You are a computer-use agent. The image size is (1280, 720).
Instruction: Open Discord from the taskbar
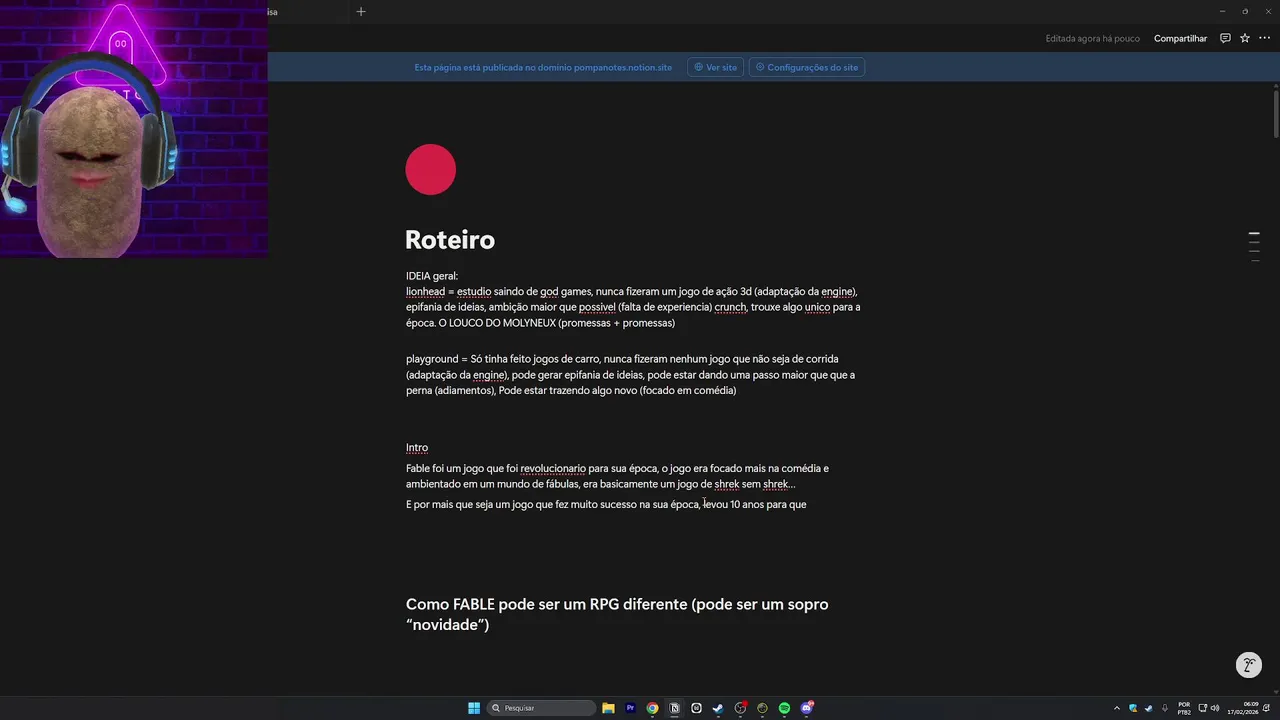pyautogui.click(x=806, y=708)
